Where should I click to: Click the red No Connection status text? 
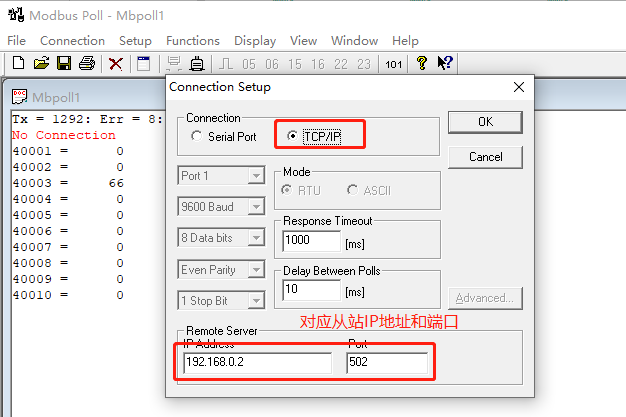coord(64,135)
